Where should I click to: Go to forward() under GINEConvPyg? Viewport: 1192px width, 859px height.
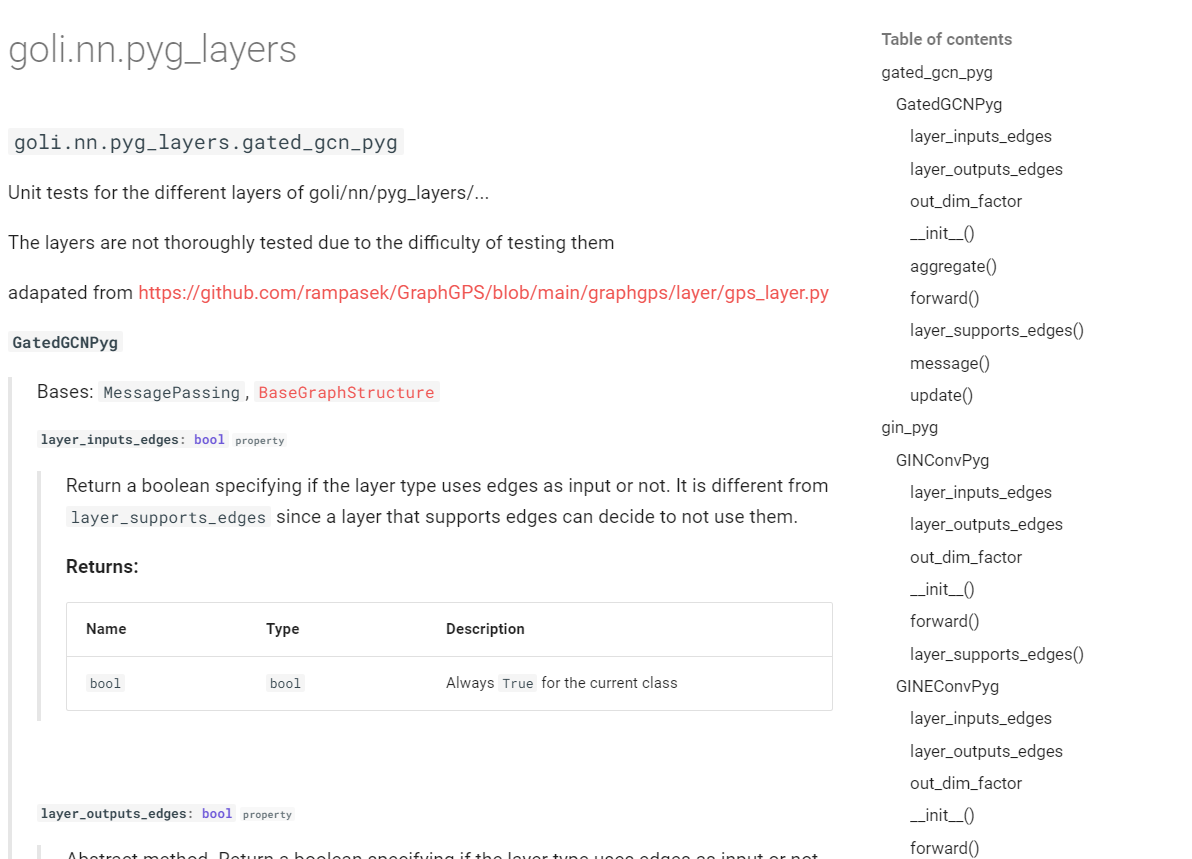pyautogui.click(x=944, y=848)
